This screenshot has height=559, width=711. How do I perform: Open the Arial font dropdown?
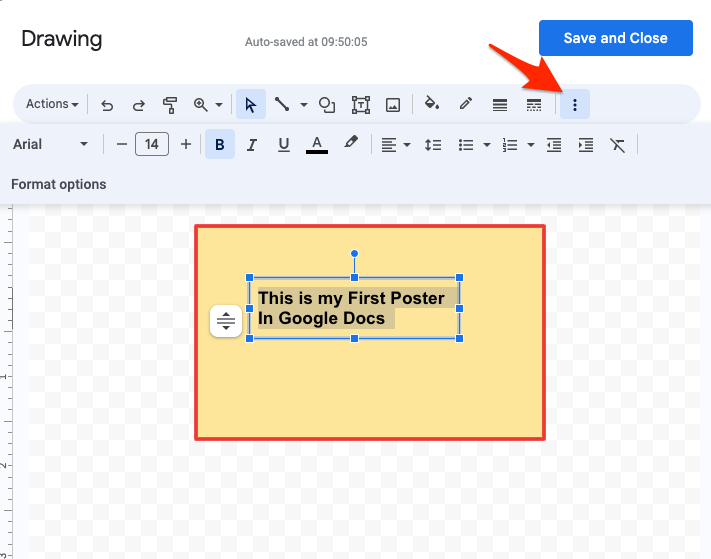point(50,144)
